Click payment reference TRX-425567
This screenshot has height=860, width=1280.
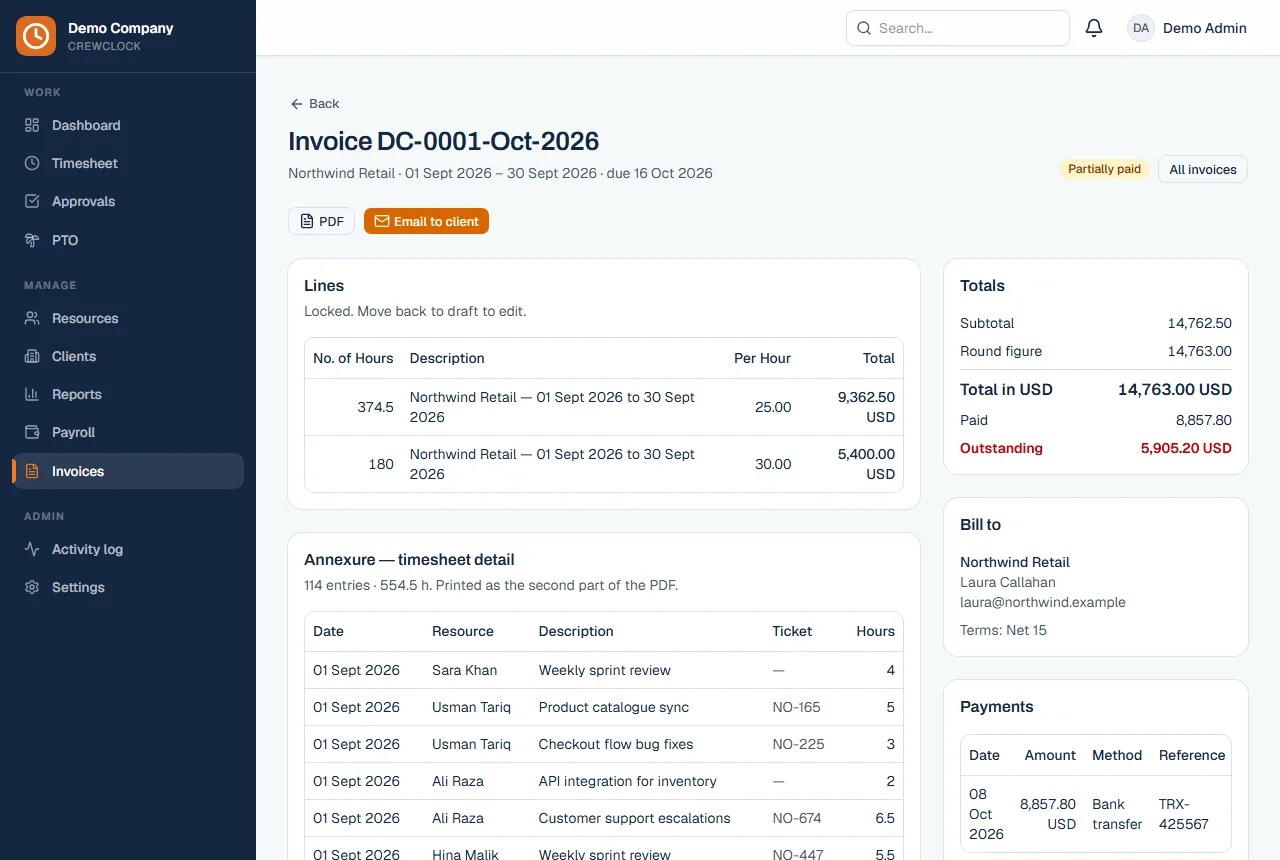[x=1184, y=814]
